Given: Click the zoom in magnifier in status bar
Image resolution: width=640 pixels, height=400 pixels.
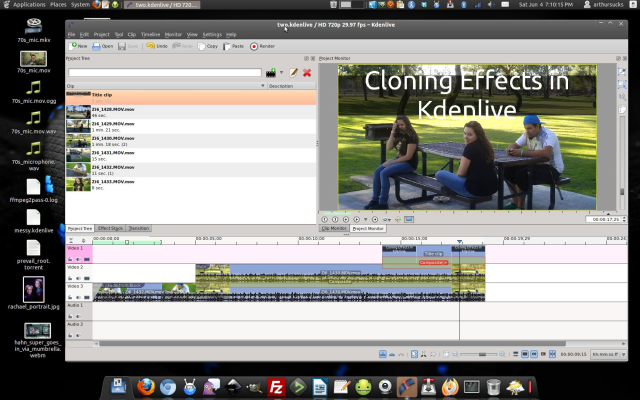Looking at the screenshot, I should tap(502, 354).
